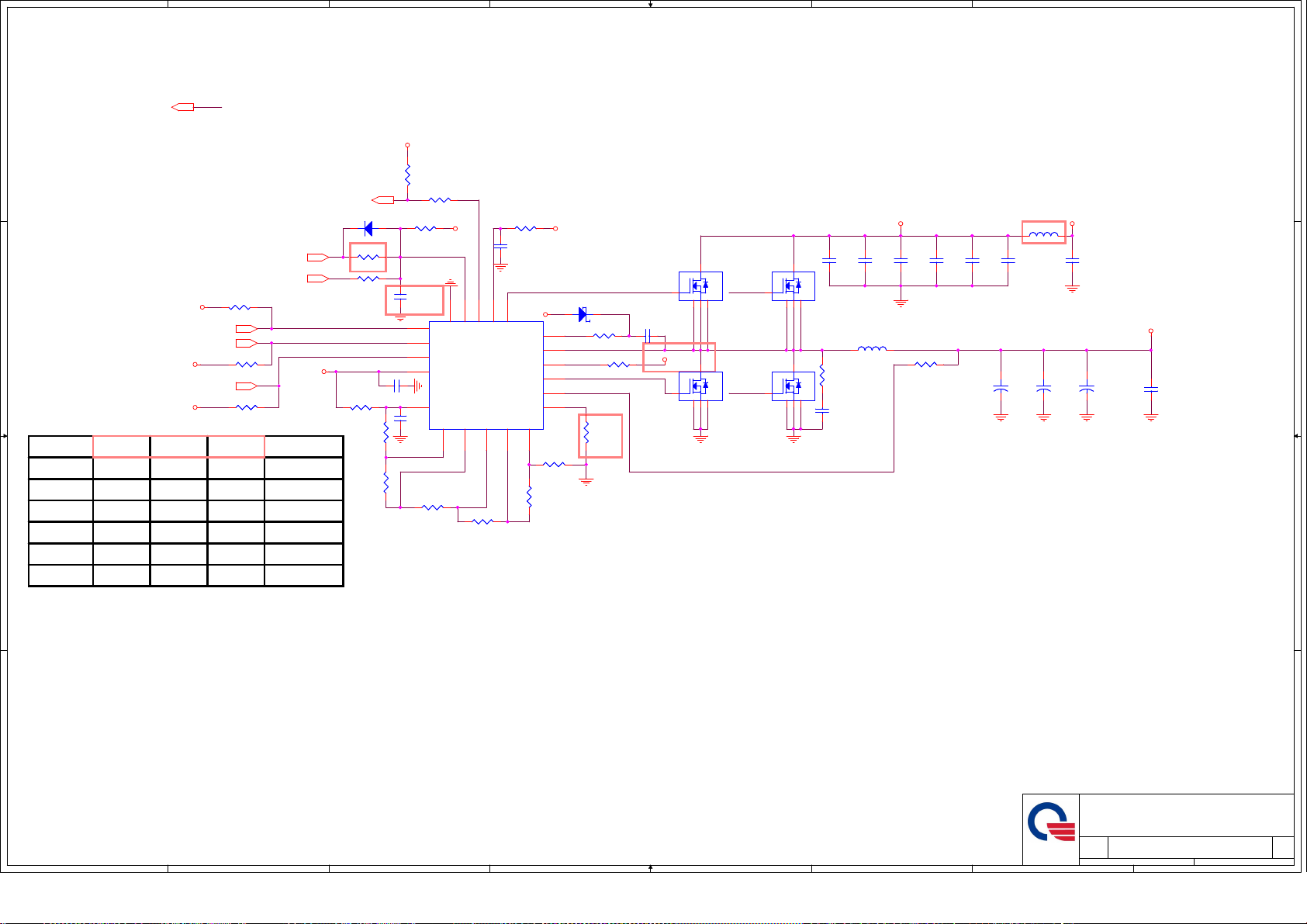Image resolution: width=1307 pixels, height=924 pixels.
Task: Select the pink-highlighted resistor beside the input port
Action: pos(368,258)
